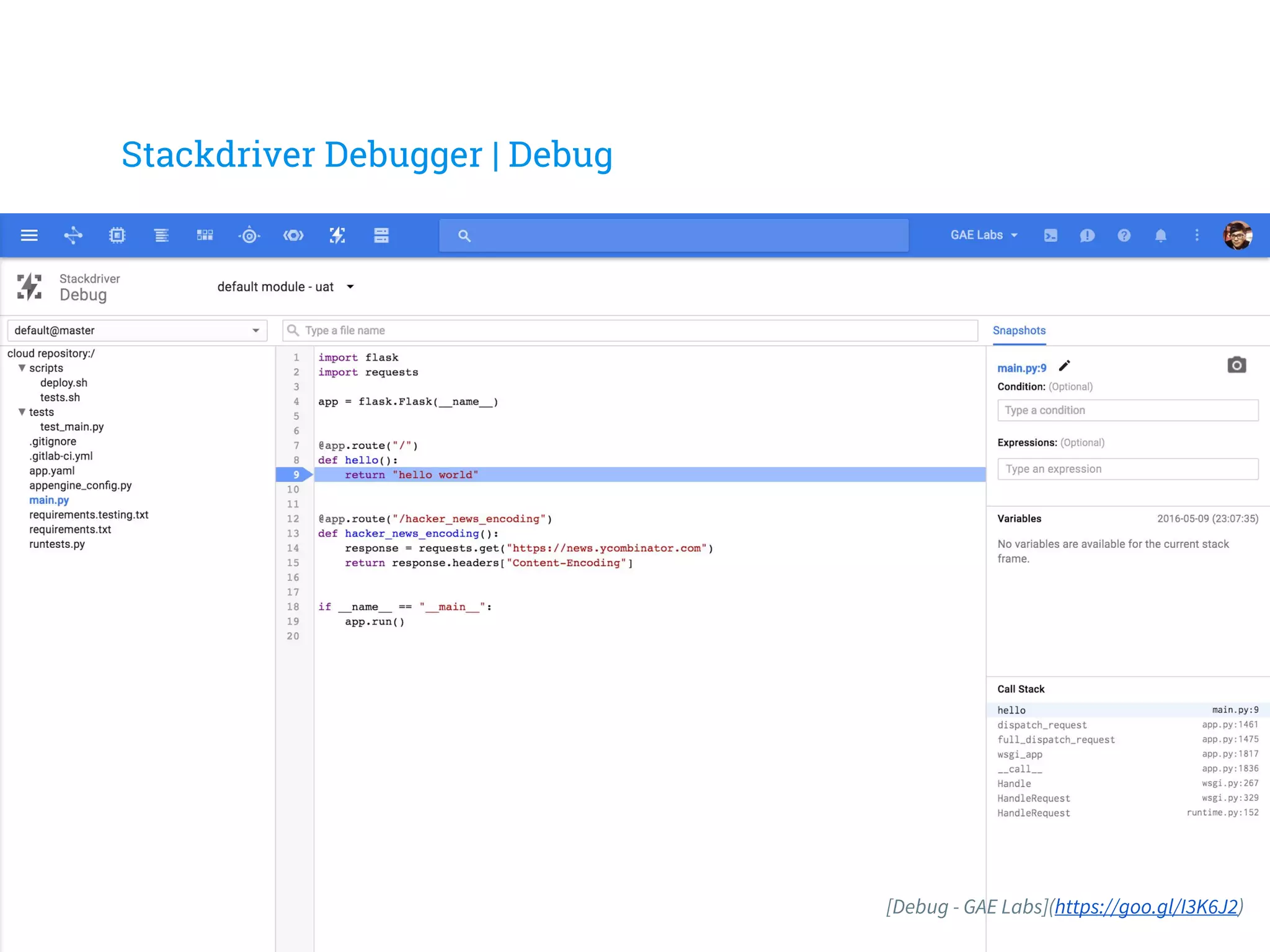Open the default@master source dropdown
The height and width of the screenshot is (952, 1270).
click(x=137, y=330)
